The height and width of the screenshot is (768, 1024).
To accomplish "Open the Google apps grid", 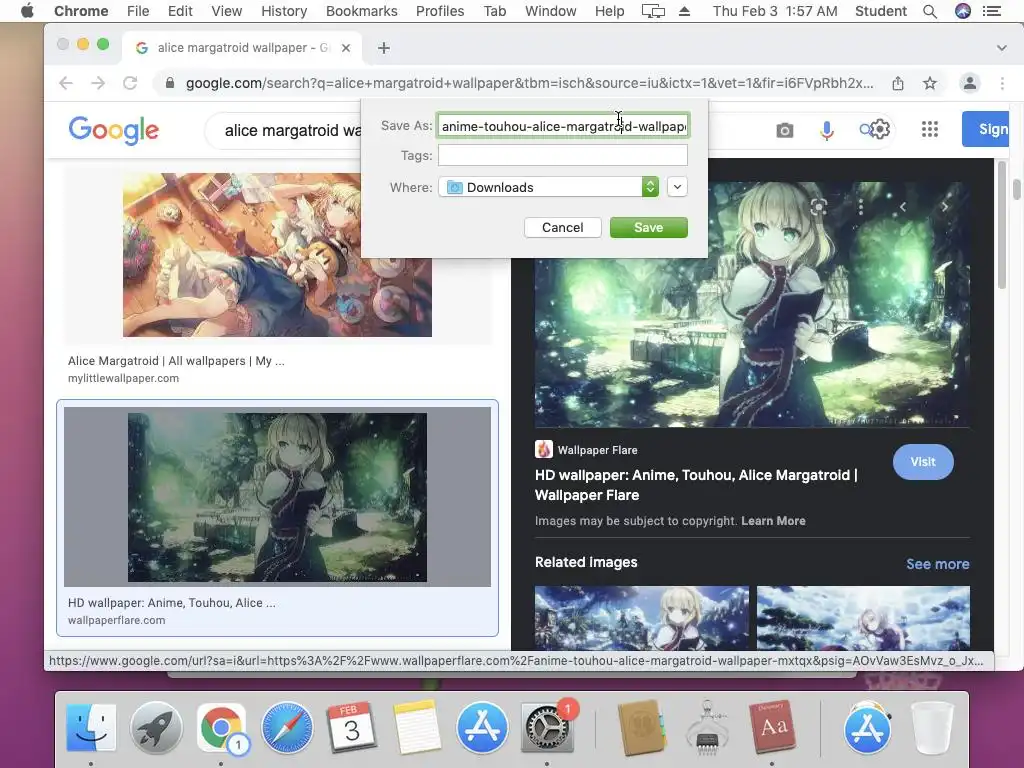I will tap(930, 129).
